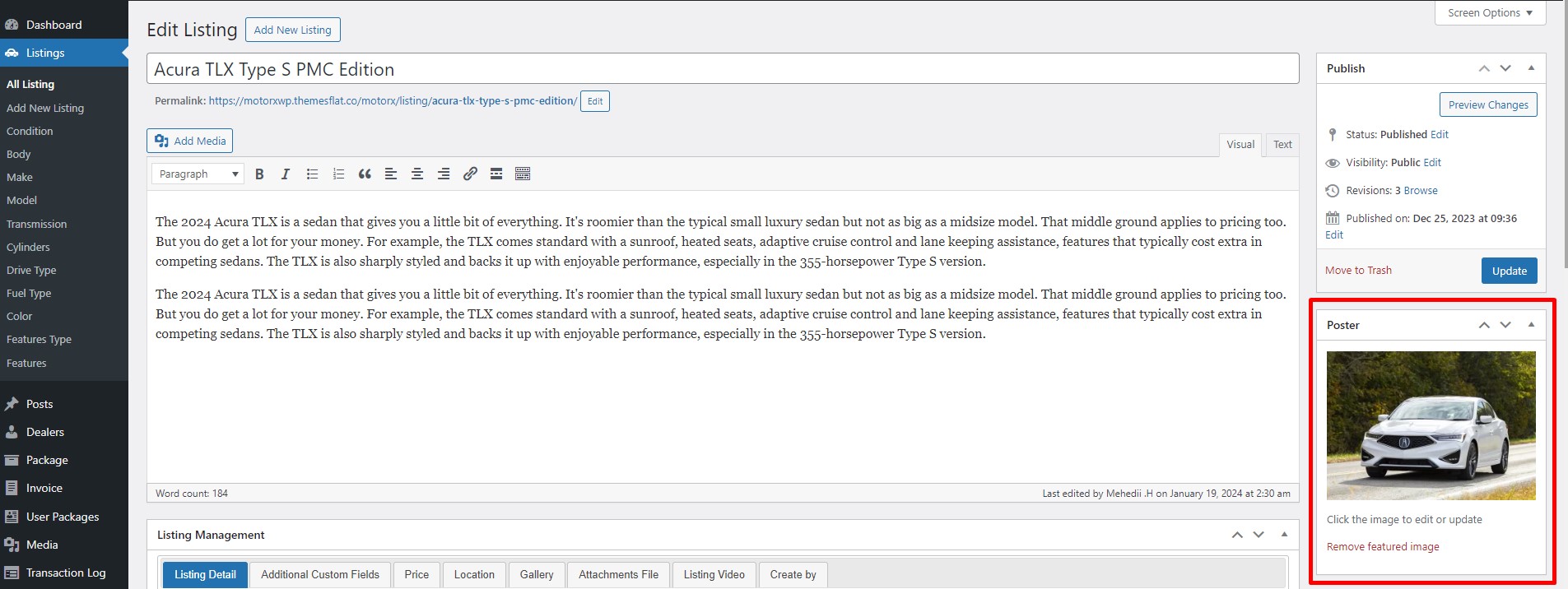Insert or edit a link
The width and height of the screenshot is (1568, 589).
point(470,174)
